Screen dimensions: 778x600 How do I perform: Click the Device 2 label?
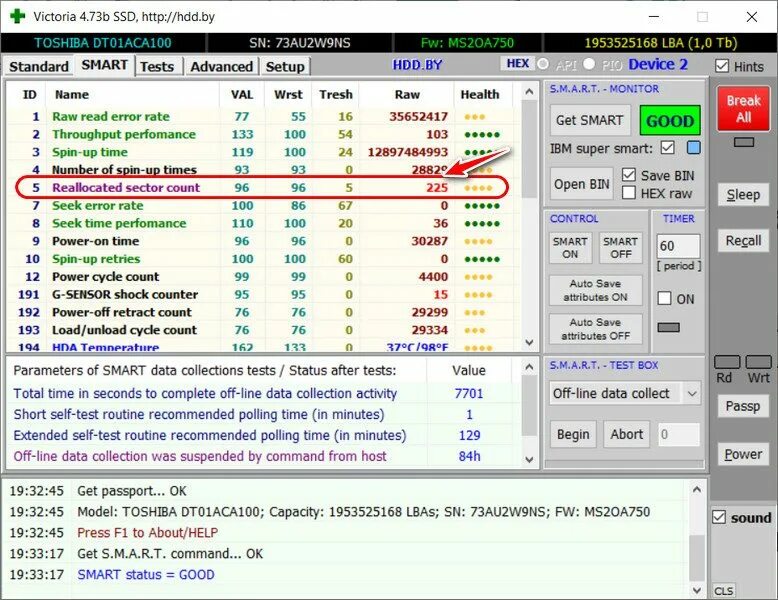tap(658, 64)
